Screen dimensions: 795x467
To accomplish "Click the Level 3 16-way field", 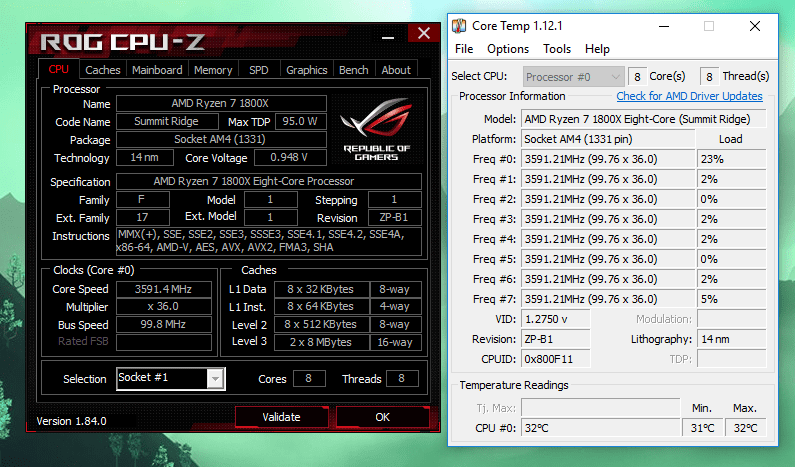I will [x=396, y=342].
